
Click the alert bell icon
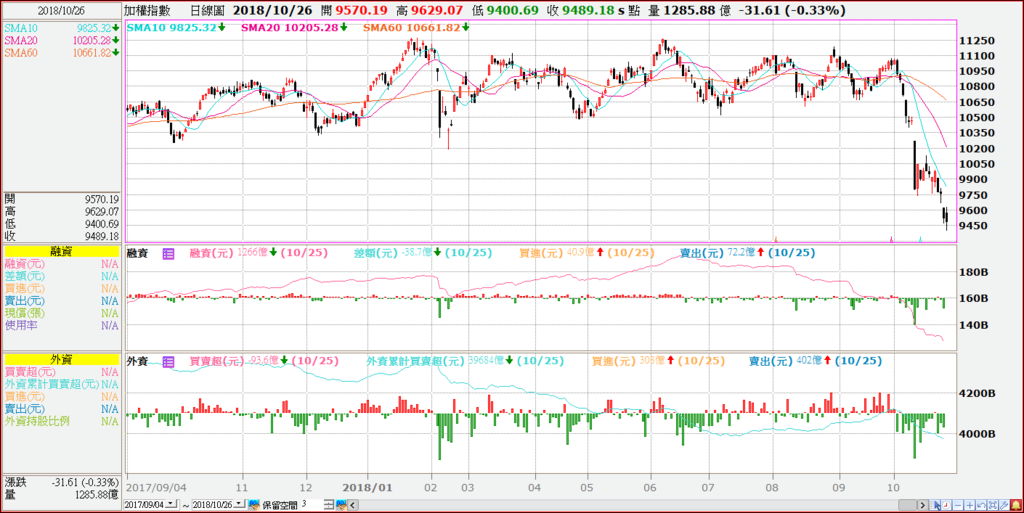(1016, 505)
